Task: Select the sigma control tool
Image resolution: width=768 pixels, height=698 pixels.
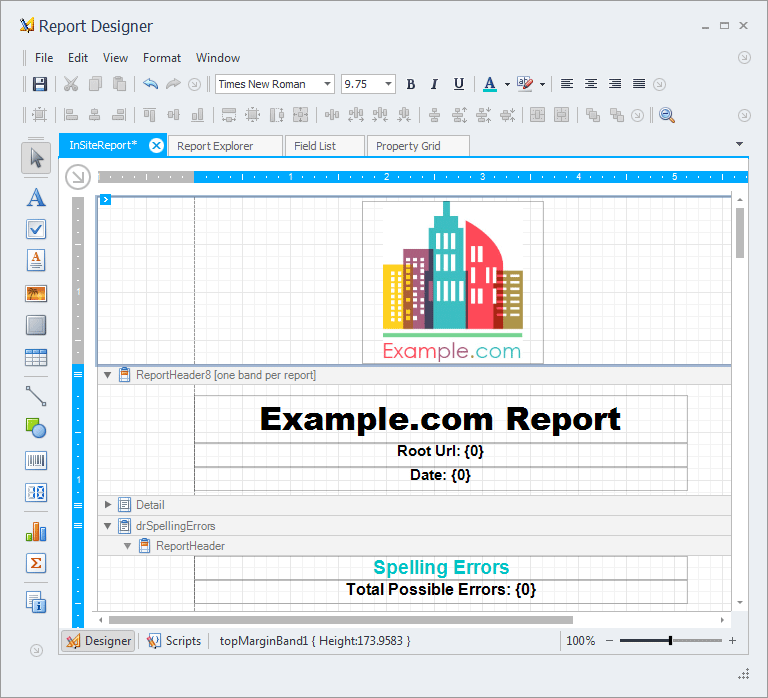Action: point(36,563)
